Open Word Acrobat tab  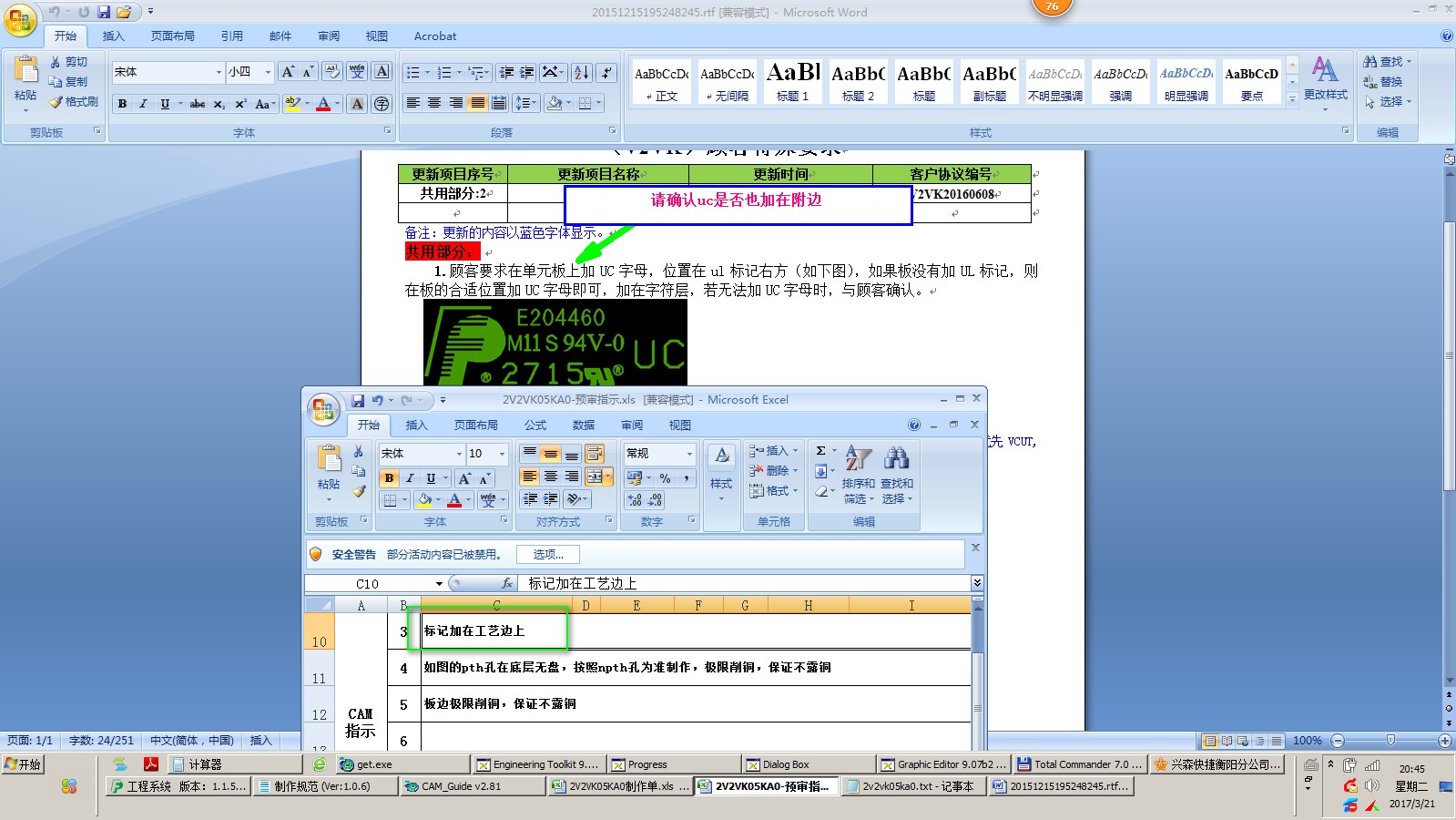tap(435, 36)
